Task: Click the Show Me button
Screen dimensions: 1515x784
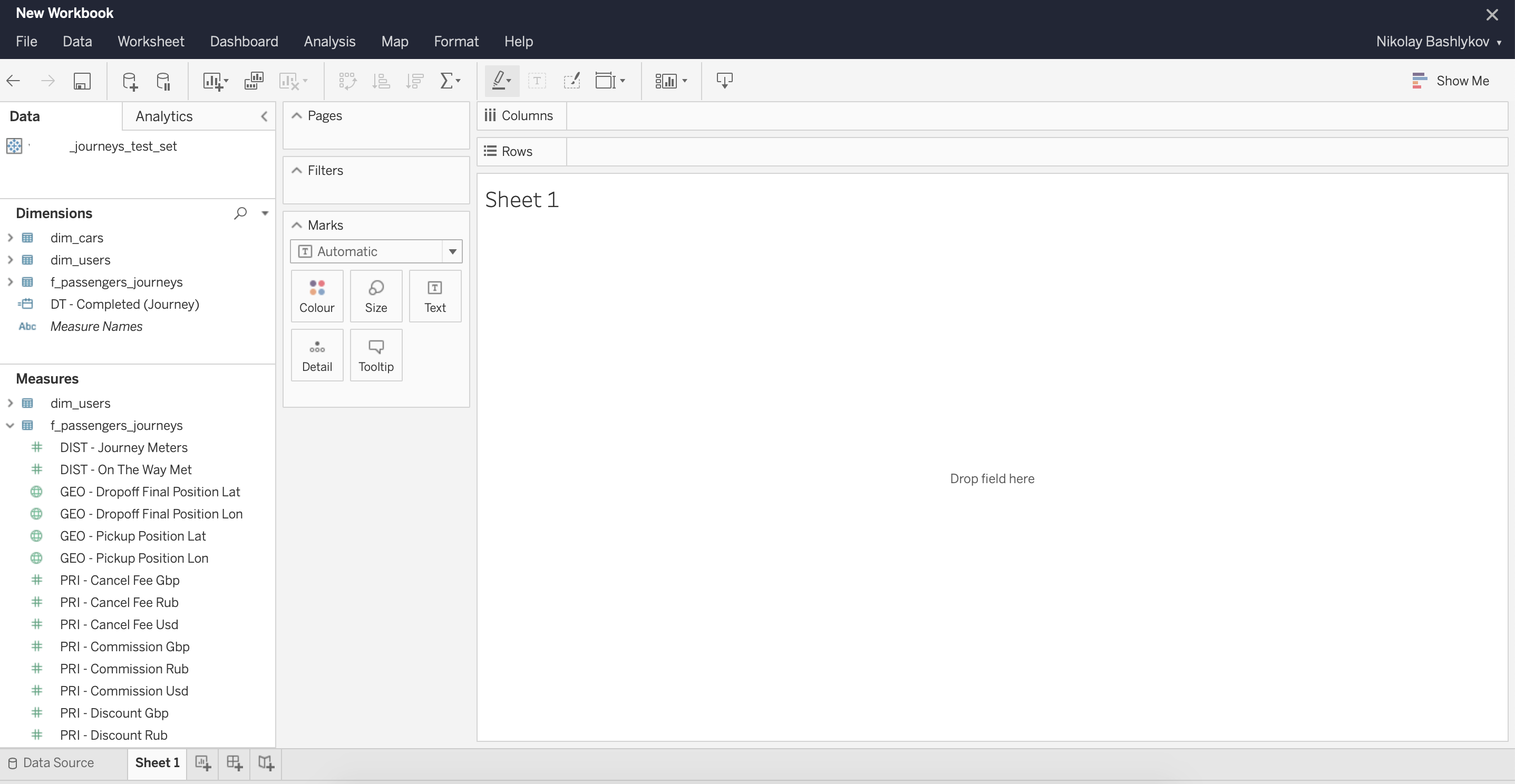Action: click(x=1452, y=80)
